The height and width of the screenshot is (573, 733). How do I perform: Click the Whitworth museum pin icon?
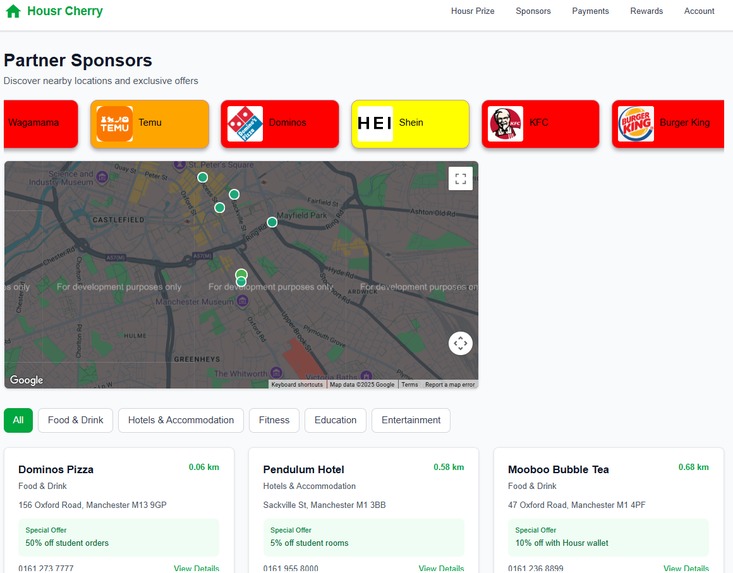click(277, 372)
